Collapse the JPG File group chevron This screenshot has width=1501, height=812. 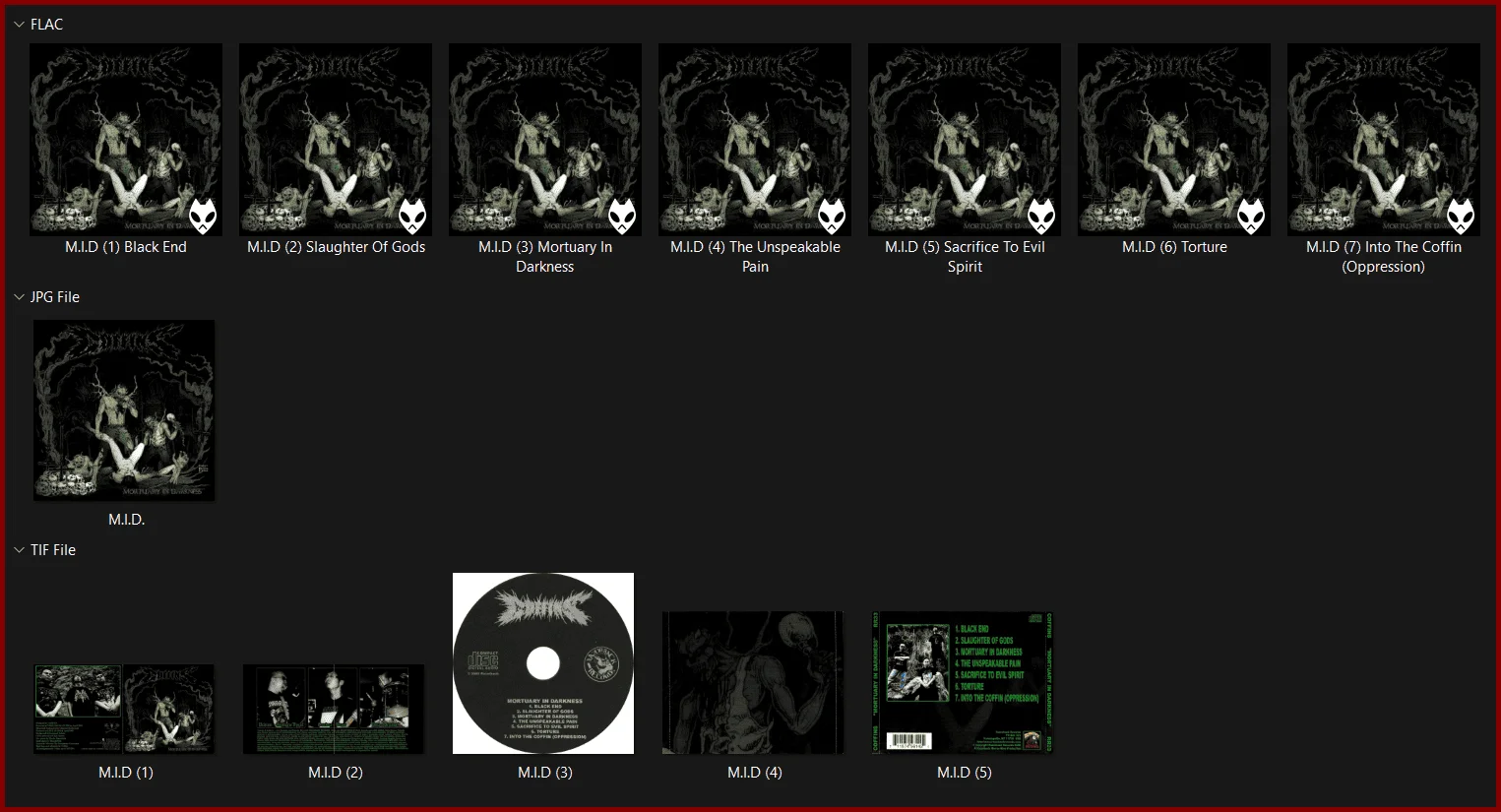(x=19, y=297)
